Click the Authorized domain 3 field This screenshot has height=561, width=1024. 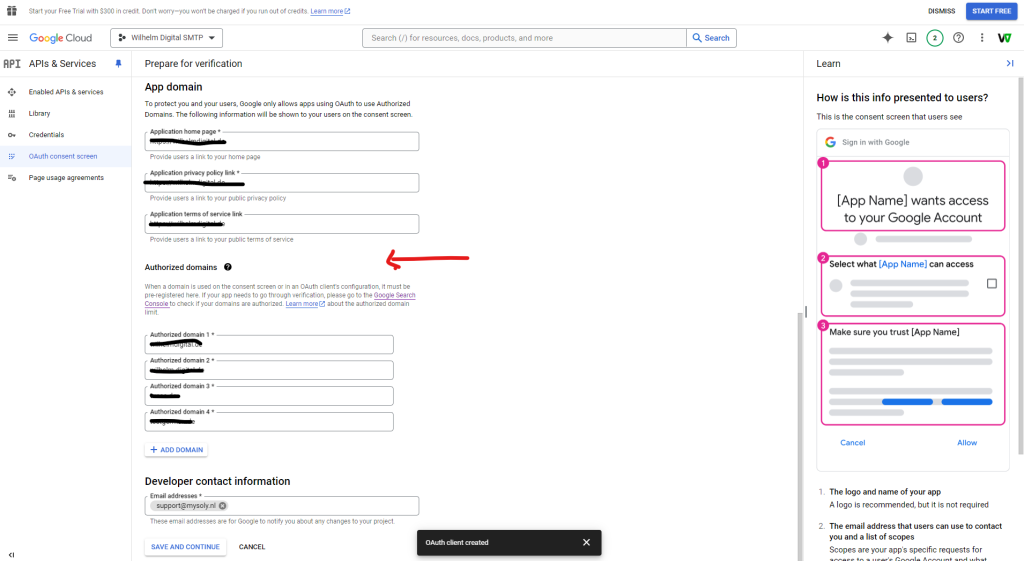[269, 396]
